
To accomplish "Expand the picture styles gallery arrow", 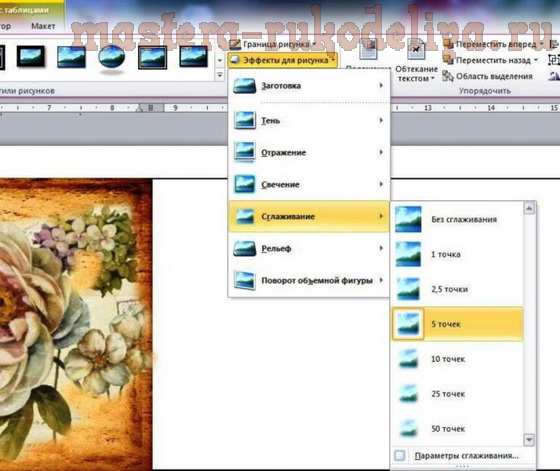I will [x=220, y=75].
